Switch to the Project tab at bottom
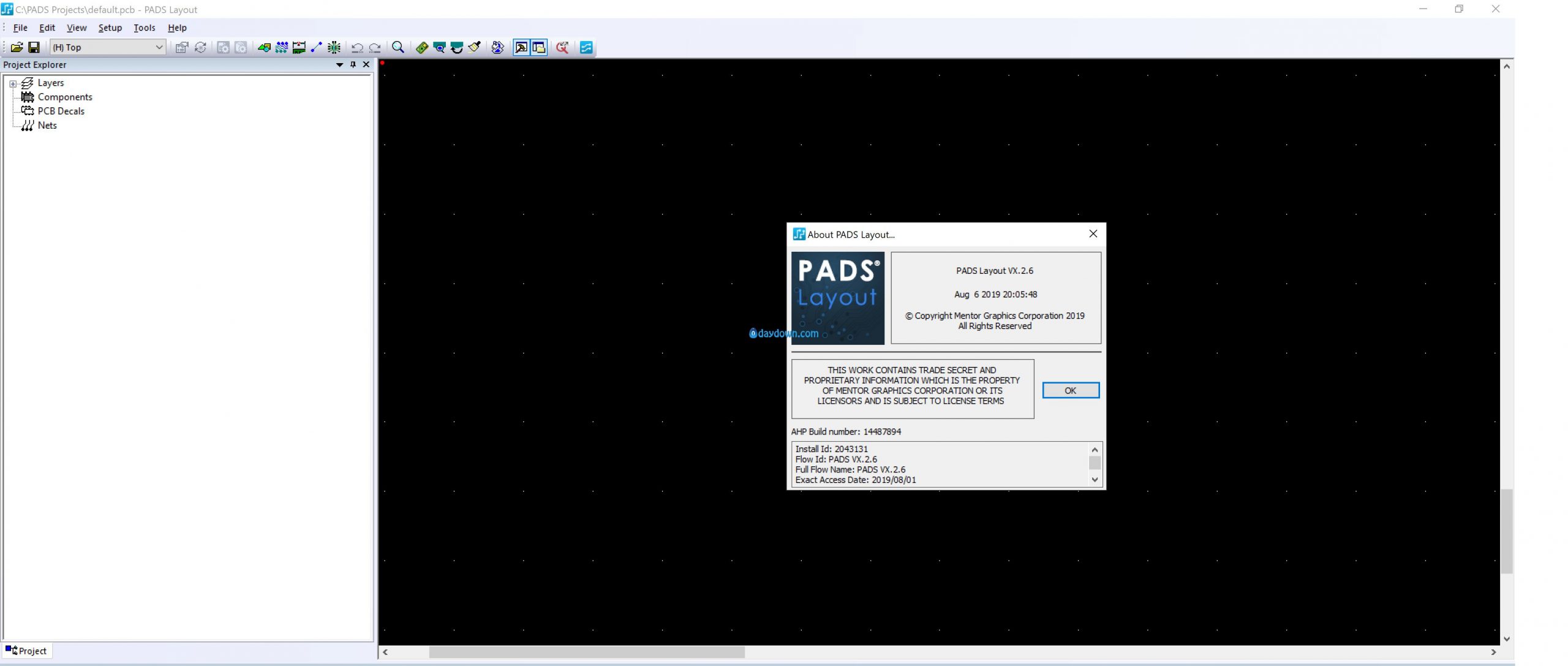The width and height of the screenshot is (1568, 666). pyautogui.click(x=26, y=651)
